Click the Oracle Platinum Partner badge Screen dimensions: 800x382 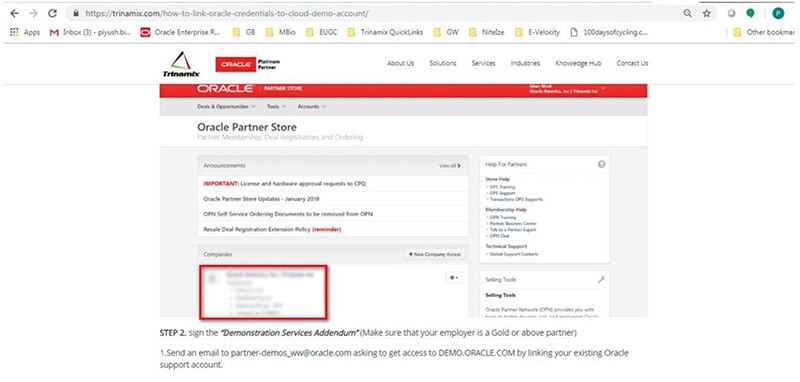pyautogui.click(x=248, y=64)
